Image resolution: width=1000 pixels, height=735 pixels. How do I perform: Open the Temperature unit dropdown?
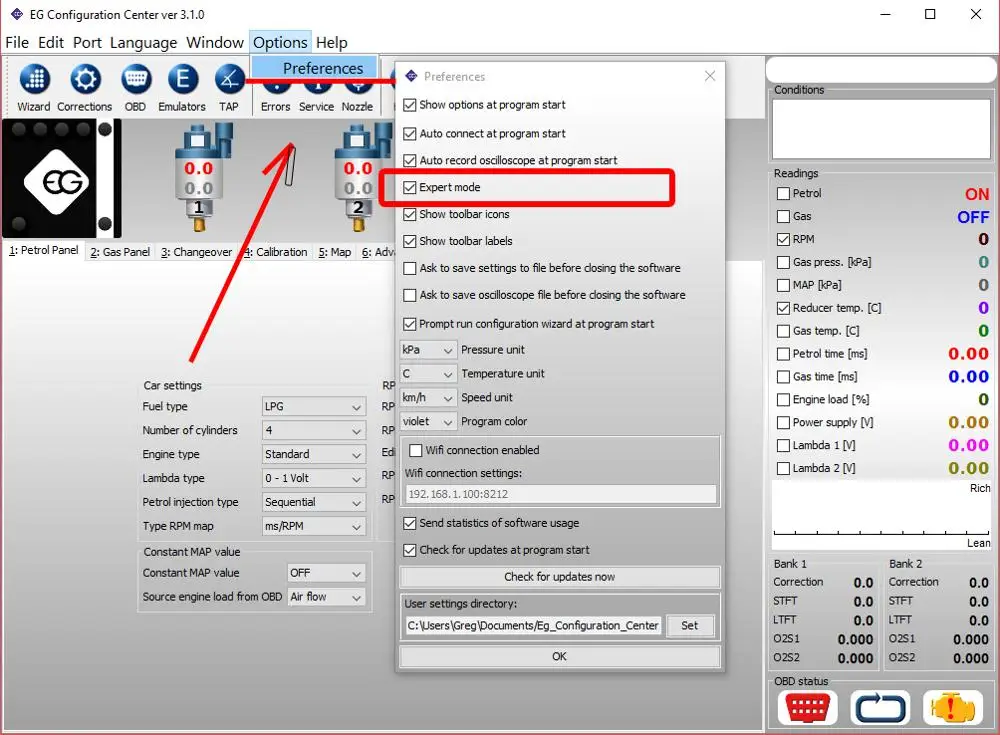(x=428, y=373)
